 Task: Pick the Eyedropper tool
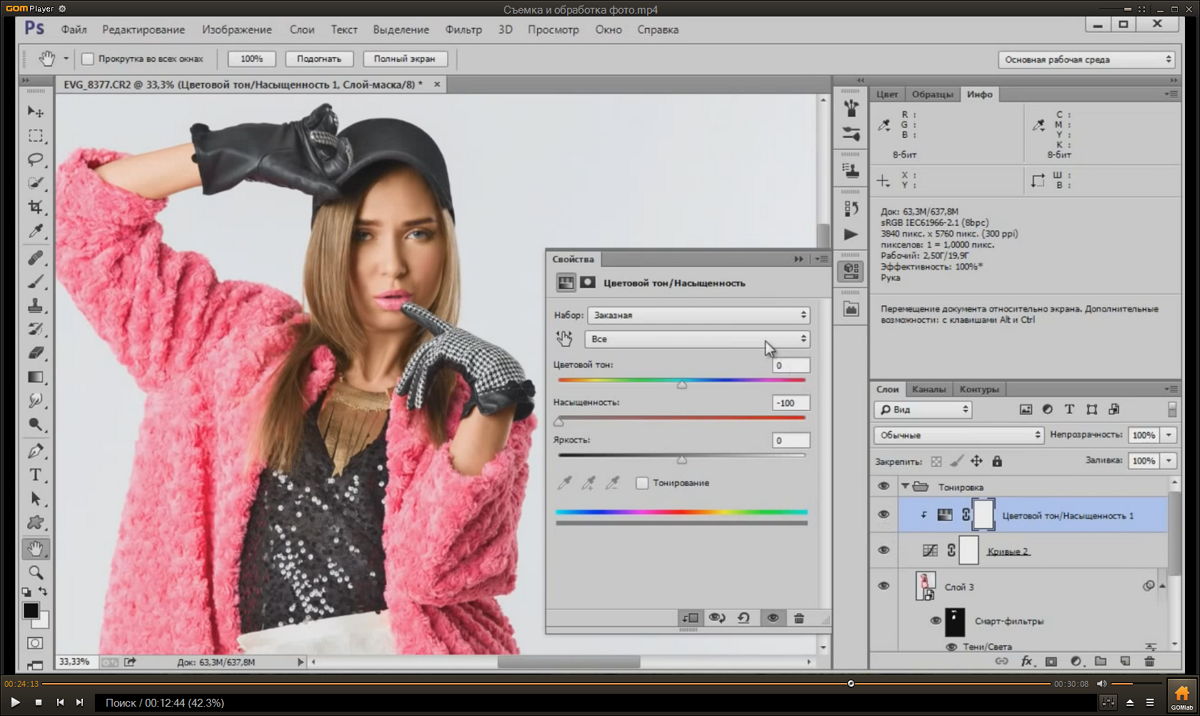click(36, 232)
